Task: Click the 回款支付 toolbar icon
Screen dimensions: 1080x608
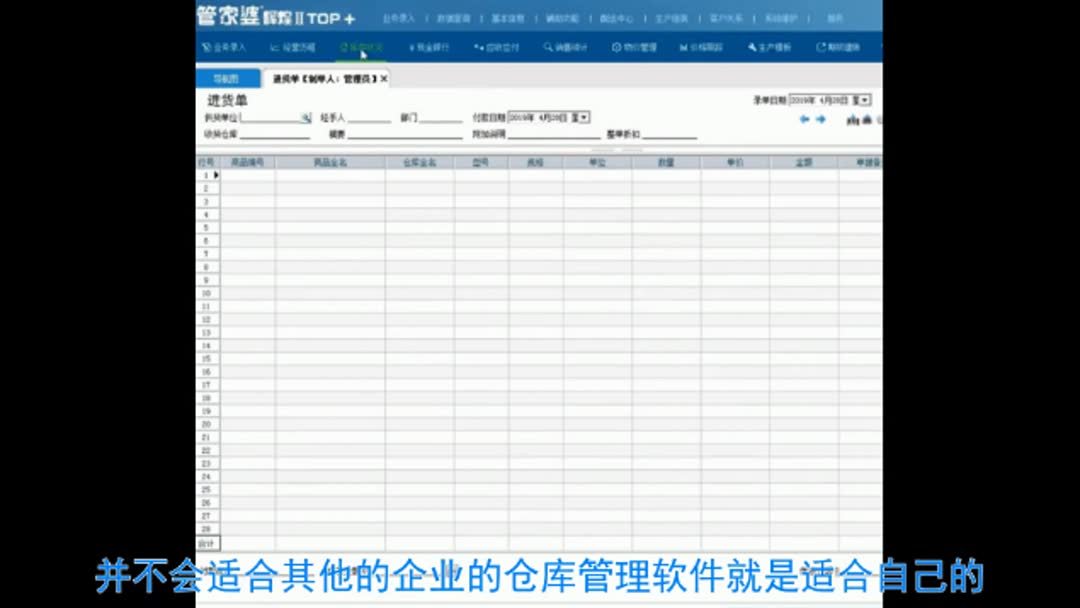Action: pos(496,46)
